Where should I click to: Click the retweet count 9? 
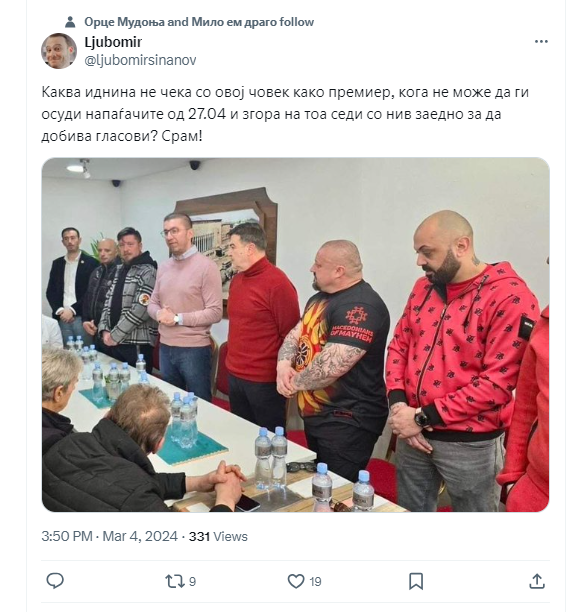[192, 582]
